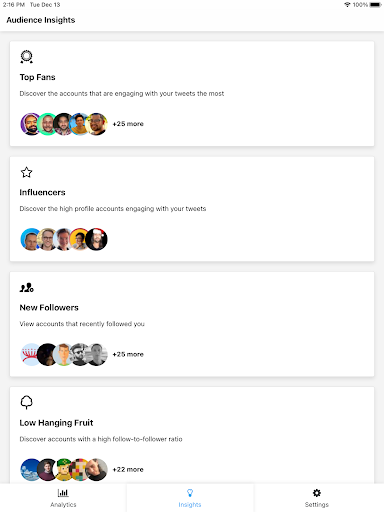Select pixelated avatar in Low Hanging Fruit
Screen dimensions: 384x512
tap(80, 470)
